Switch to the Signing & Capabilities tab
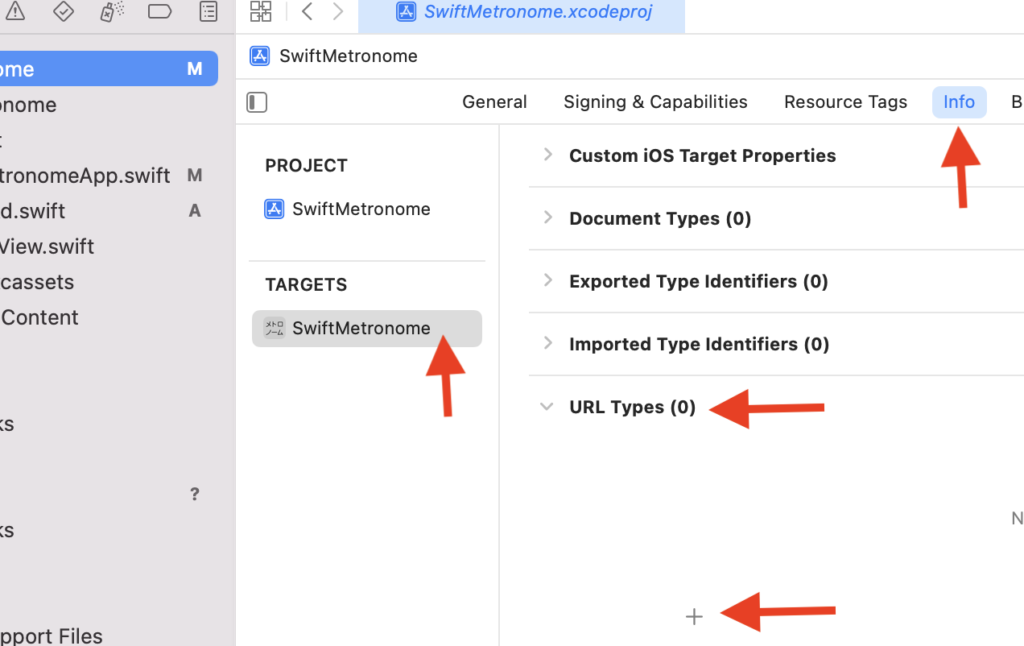Image resolution: width=1024 pixels, height=646 pixels. [655, 102]
